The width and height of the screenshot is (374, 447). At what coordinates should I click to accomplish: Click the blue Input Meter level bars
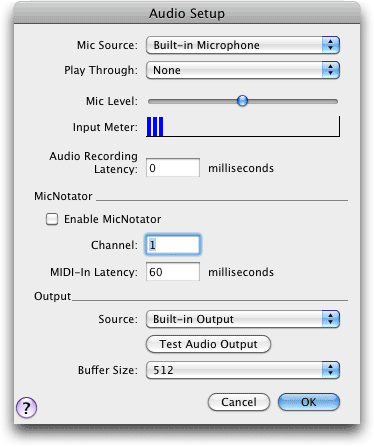tap(155, 126)
